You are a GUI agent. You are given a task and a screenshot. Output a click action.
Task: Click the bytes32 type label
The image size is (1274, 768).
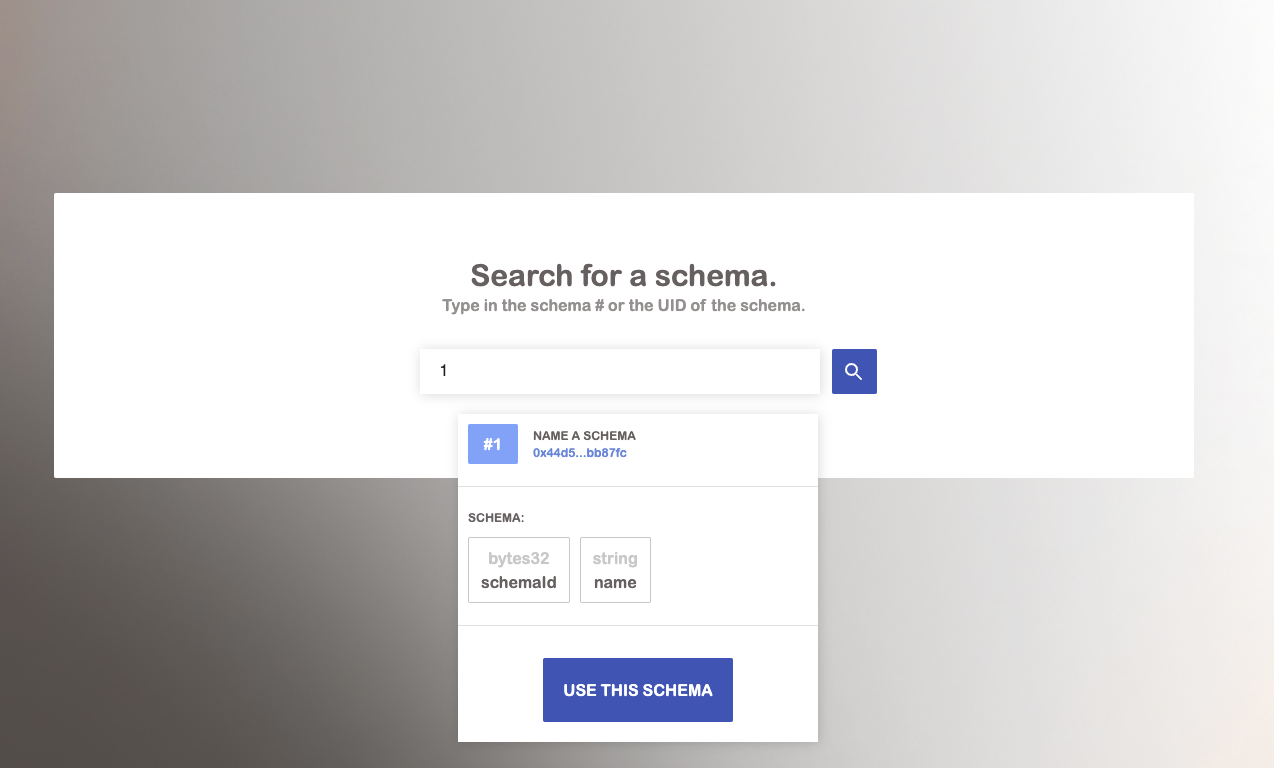click(x=518, y=559)
